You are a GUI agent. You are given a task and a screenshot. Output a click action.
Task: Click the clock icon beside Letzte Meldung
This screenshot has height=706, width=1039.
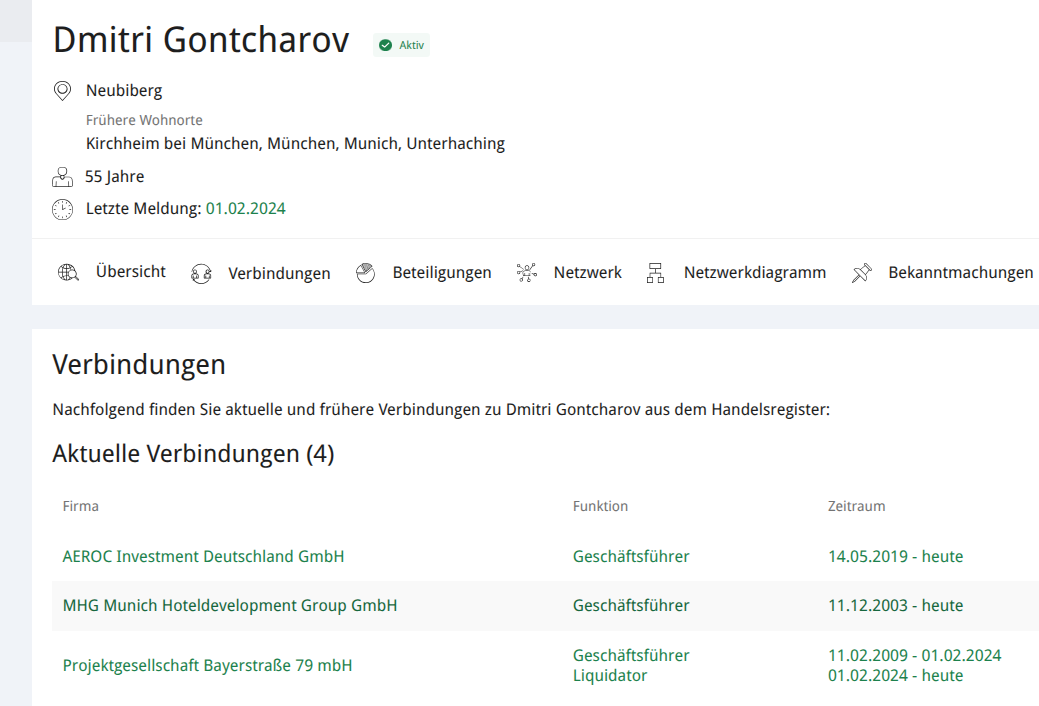[62, 209]
